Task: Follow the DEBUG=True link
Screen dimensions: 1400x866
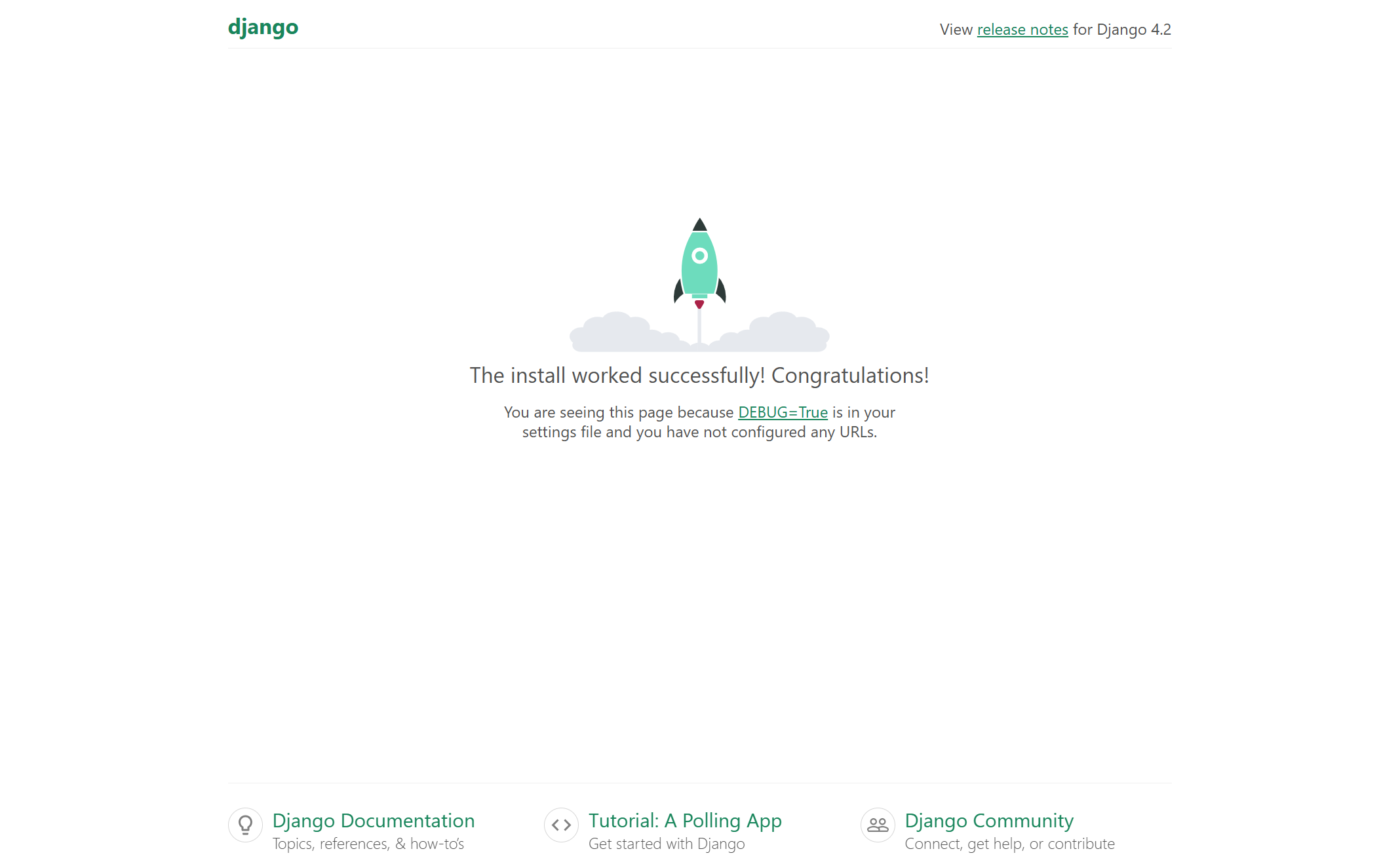Action: 783,412
